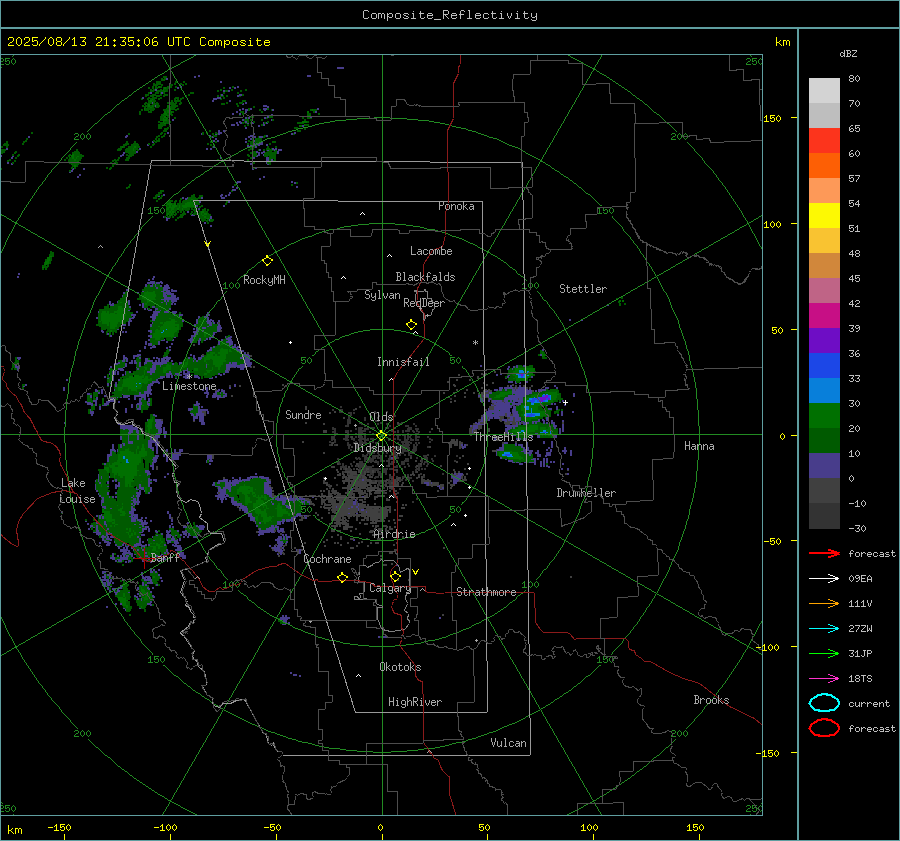Image resolution: width=900 pixels, height=841 pixels.
Task: Click the Drumheller town label
Action: [x=586, y=493]
